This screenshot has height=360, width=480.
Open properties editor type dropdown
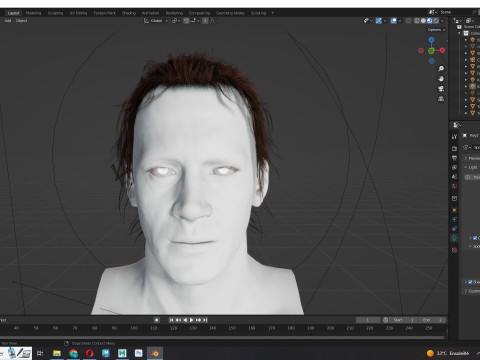click(456, 125)
